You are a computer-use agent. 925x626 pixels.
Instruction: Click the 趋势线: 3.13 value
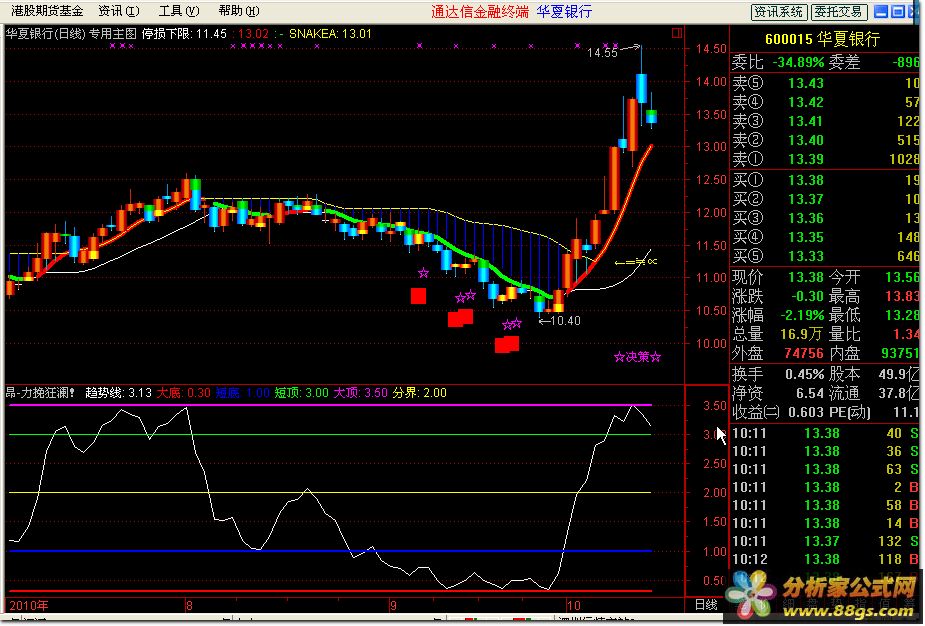pos(118,392)
